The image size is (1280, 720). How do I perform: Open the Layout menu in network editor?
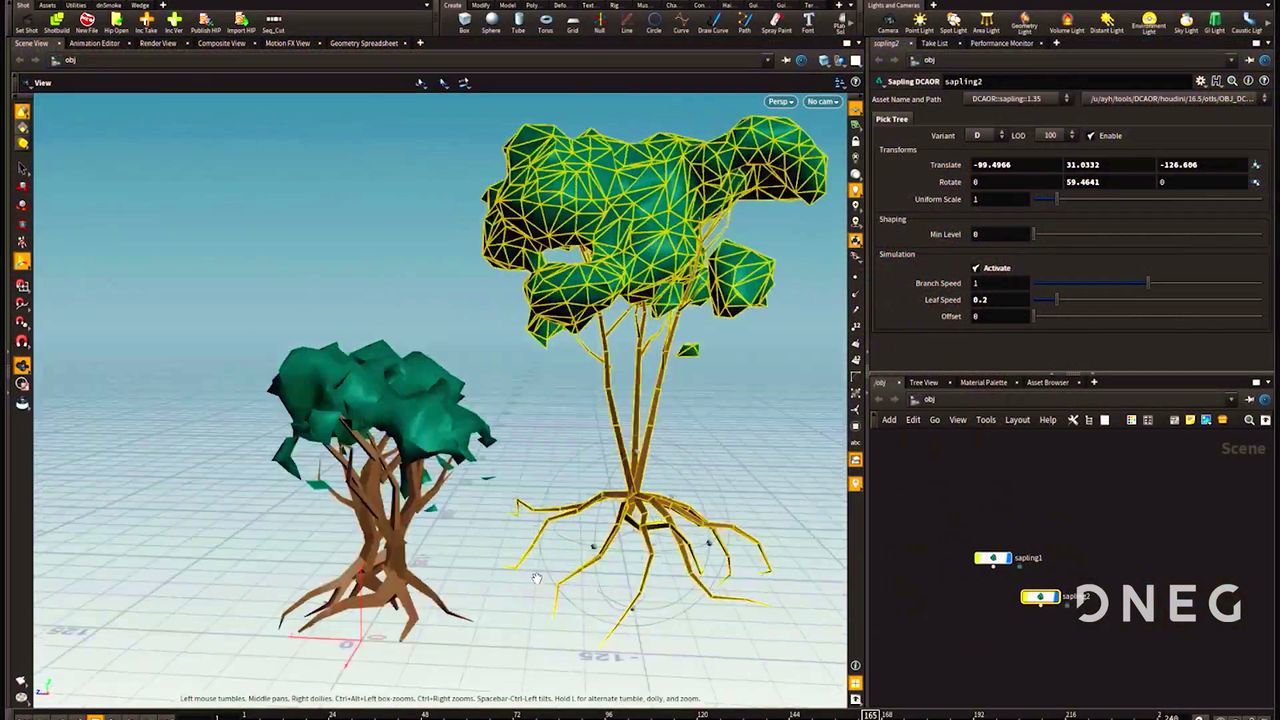(1017, 420)
